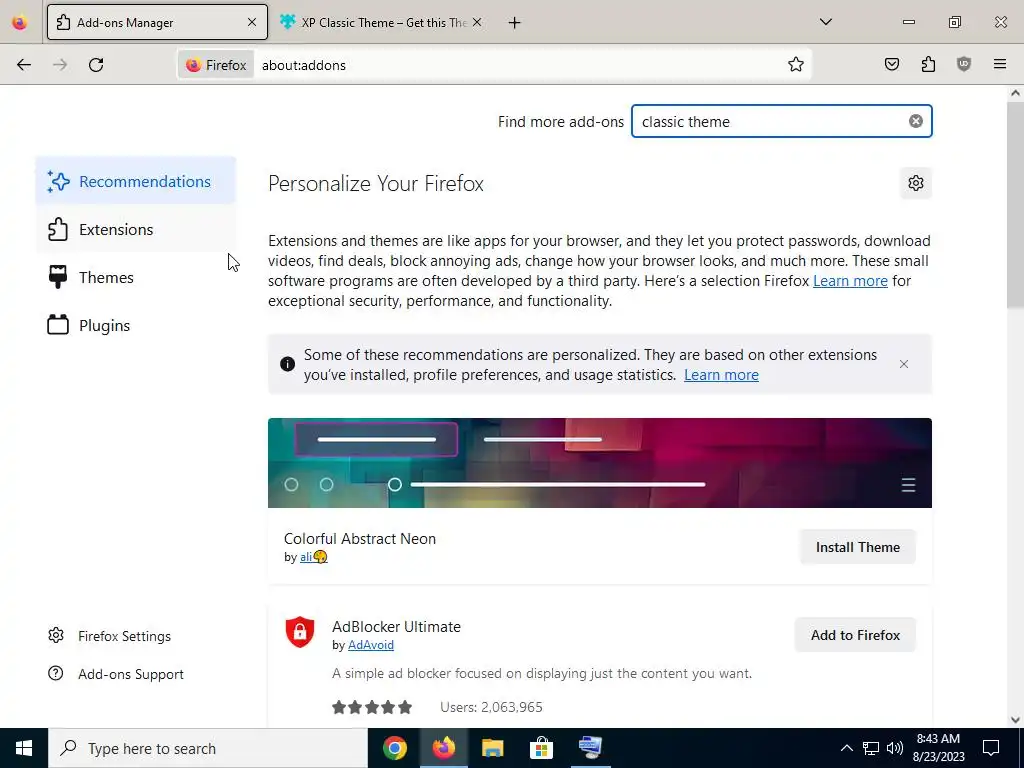
Task: Close the XP Classic Theme tab
Action: (x=477, y=22)
